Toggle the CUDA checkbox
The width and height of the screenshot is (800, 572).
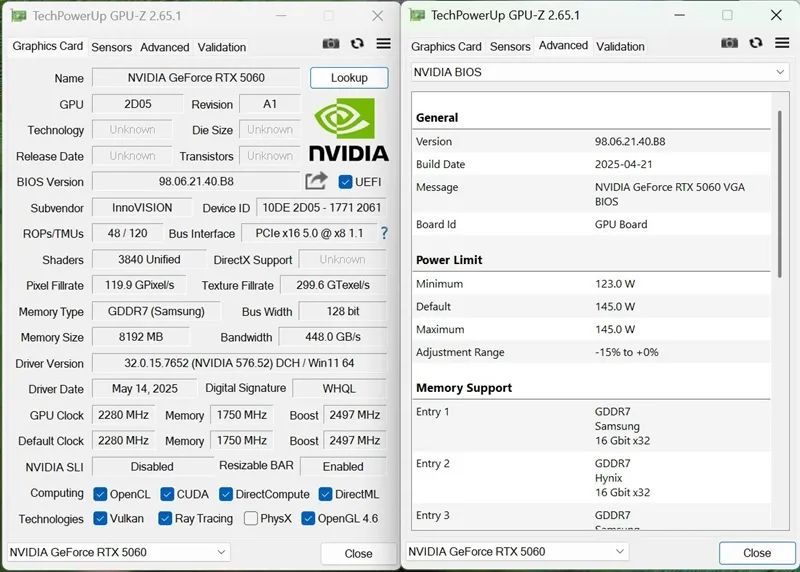tap(167, 494)
